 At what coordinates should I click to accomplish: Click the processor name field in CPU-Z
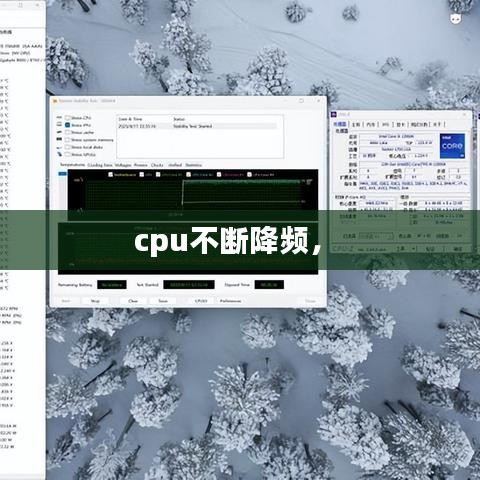396,136
